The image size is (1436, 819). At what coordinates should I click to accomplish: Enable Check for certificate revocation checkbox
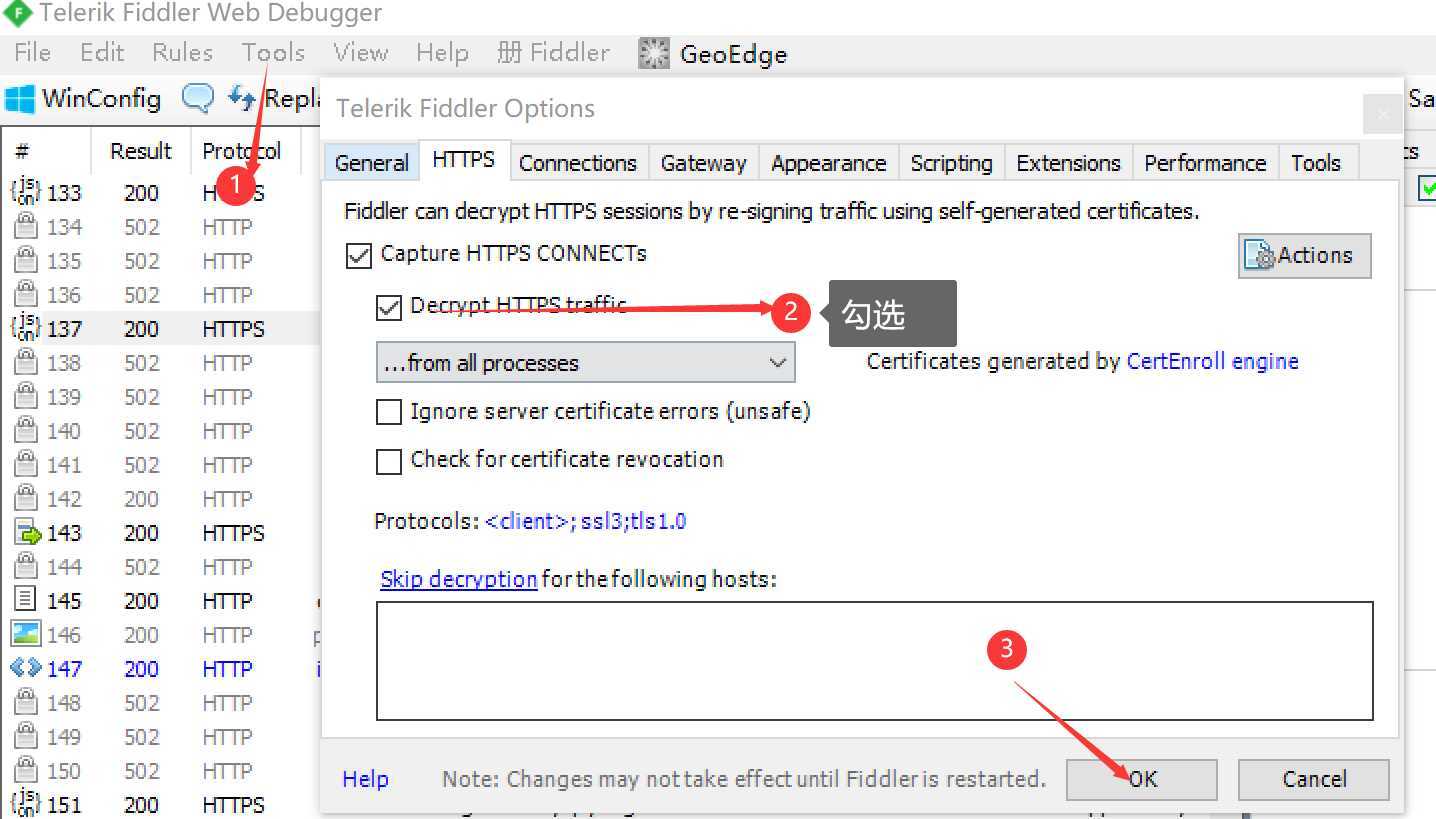click(389, 461)
